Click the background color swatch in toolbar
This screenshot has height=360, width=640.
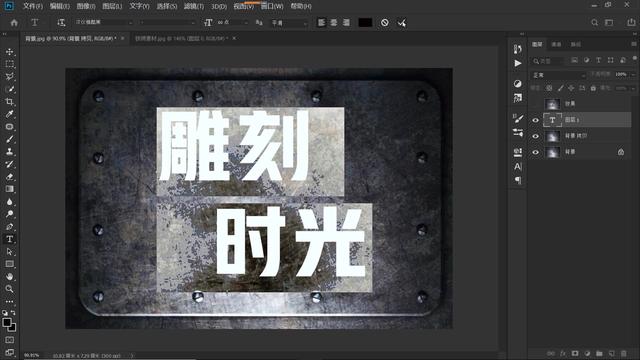pos(13,327)
